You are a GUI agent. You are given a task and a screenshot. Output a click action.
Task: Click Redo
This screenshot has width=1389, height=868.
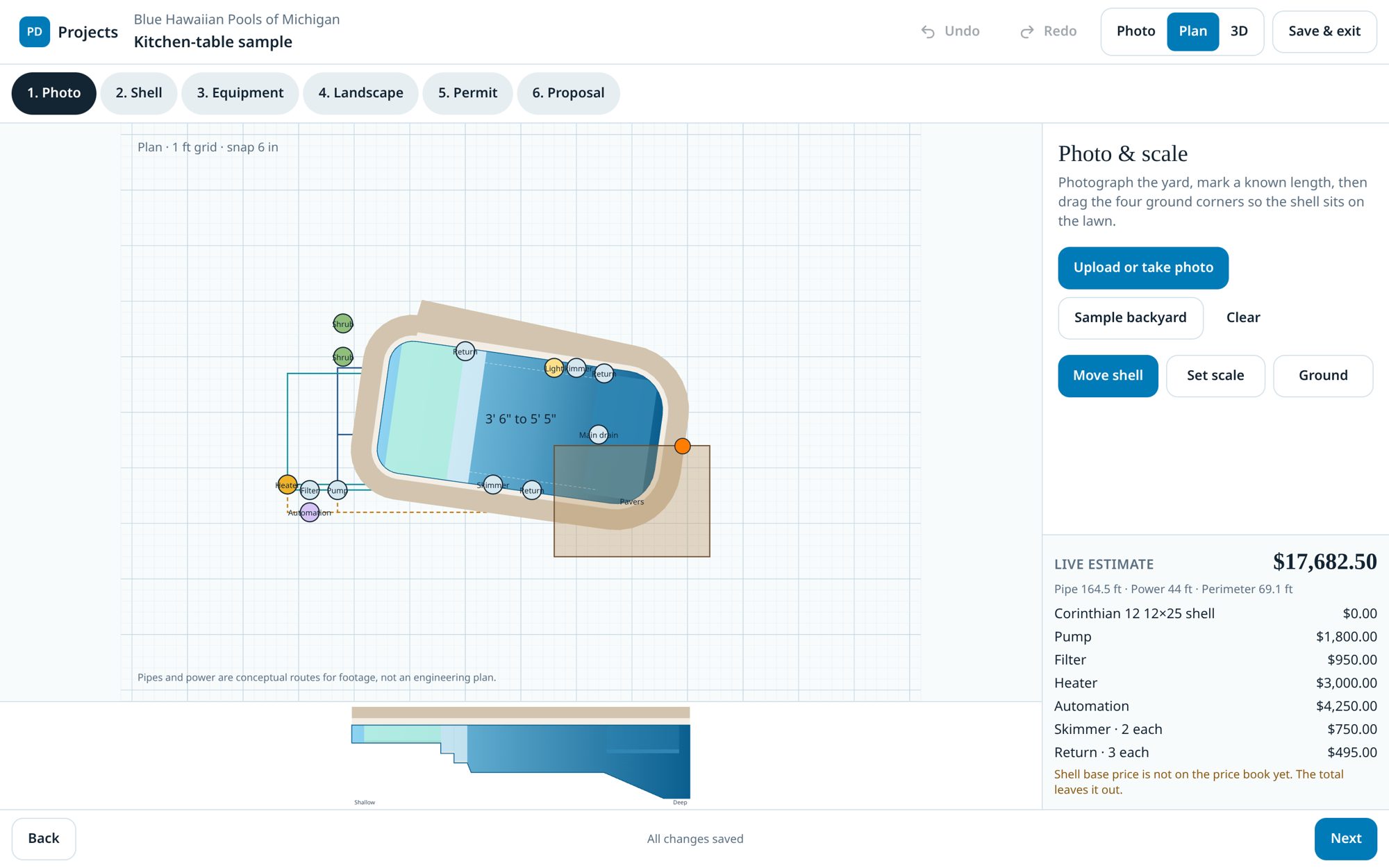1048,31
